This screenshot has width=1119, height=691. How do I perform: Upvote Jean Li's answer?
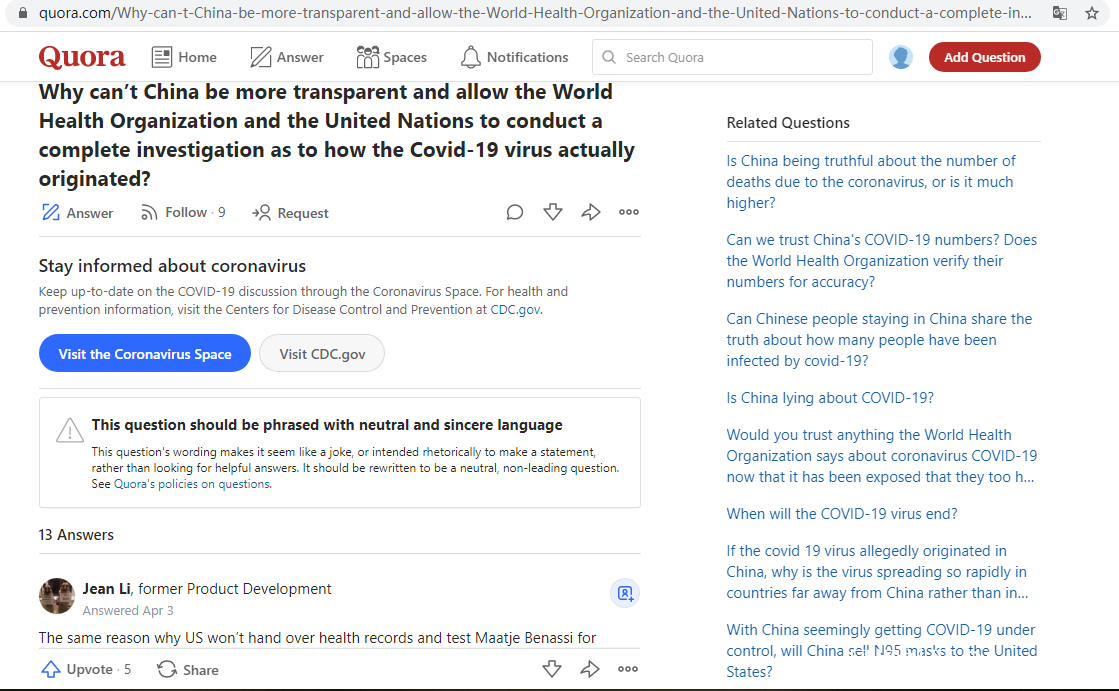(x=85, y=669)
